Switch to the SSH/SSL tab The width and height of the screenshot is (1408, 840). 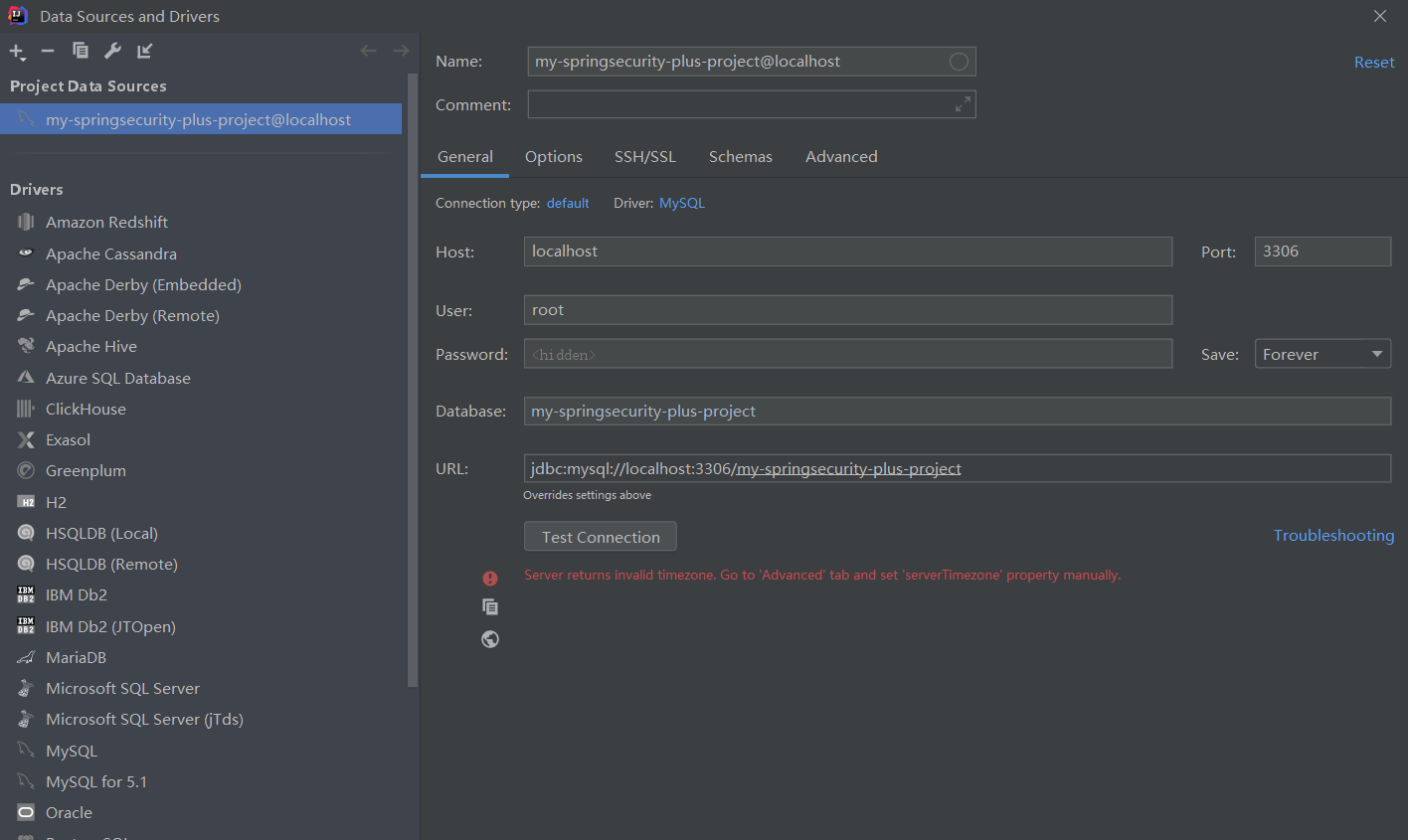(645, 157)
